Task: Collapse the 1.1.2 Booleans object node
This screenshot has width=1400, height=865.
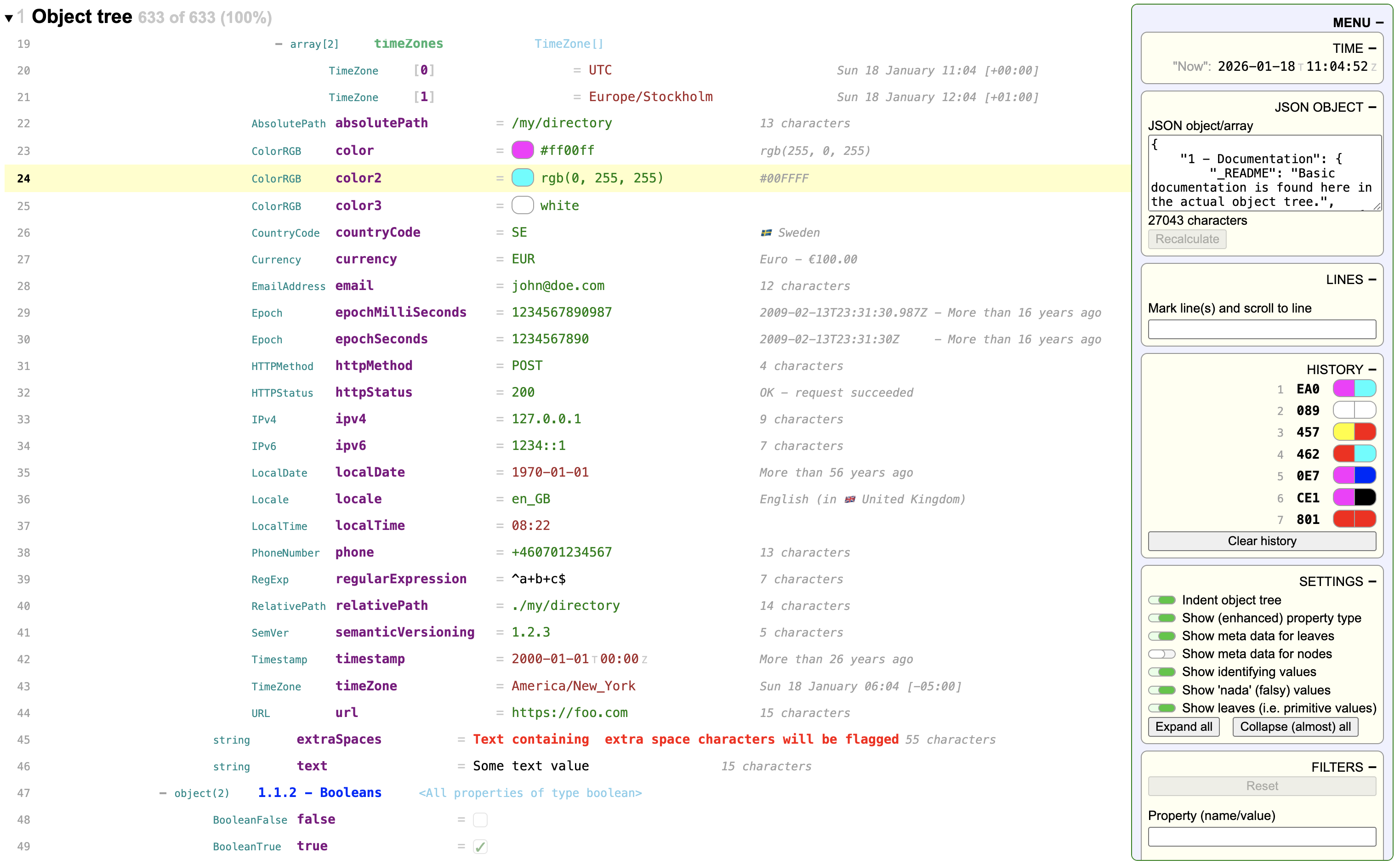Action: point(163,793)
